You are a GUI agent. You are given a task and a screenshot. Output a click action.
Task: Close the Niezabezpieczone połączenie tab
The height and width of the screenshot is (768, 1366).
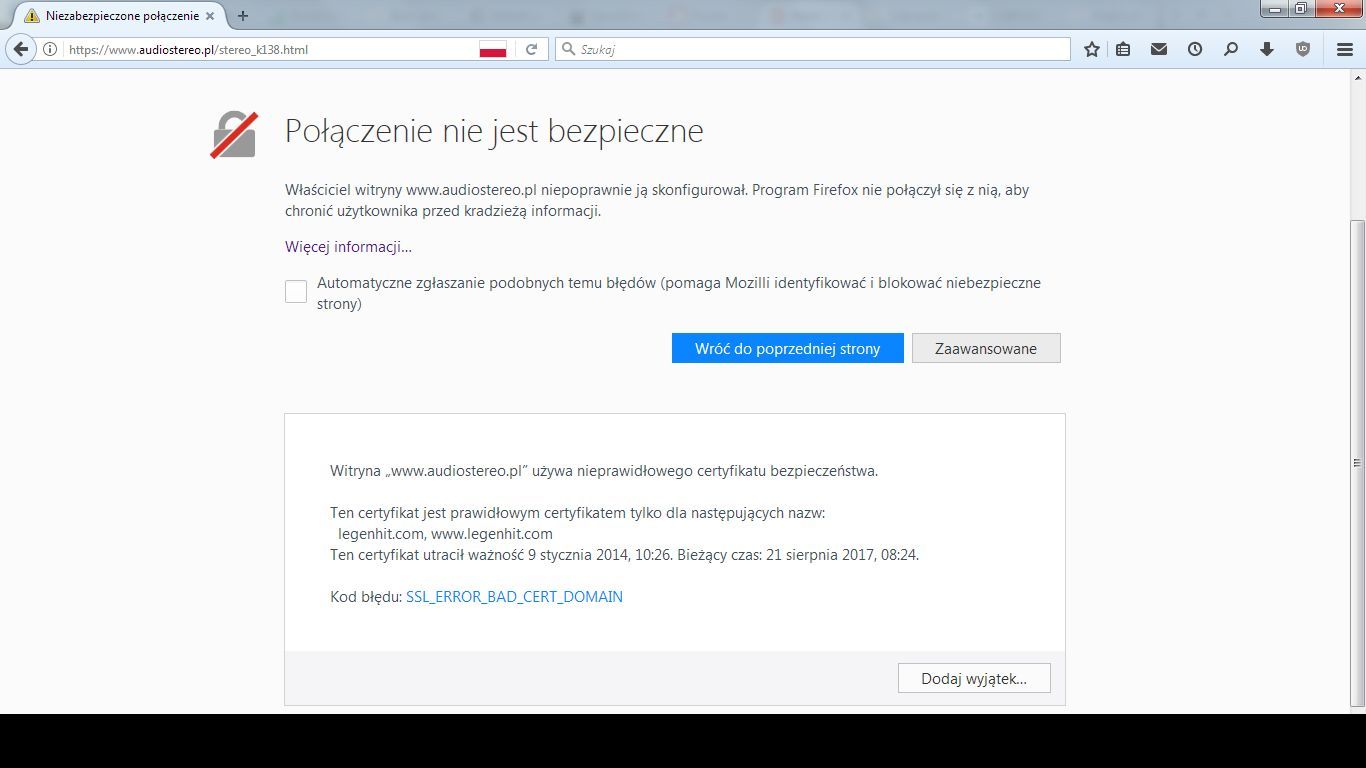pos(209,16)
